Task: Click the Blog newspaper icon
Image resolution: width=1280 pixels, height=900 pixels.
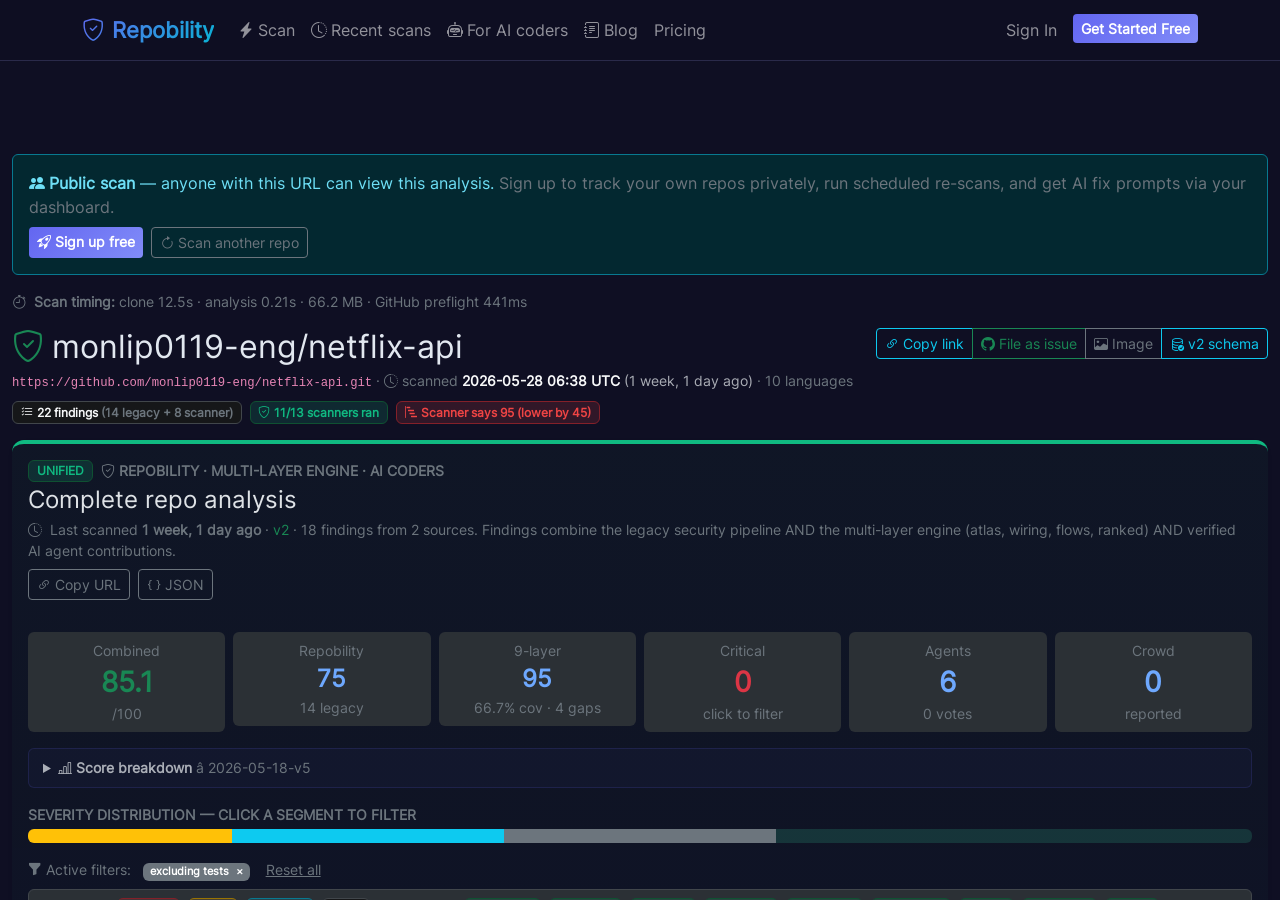Action: click(x=592, y=30)
